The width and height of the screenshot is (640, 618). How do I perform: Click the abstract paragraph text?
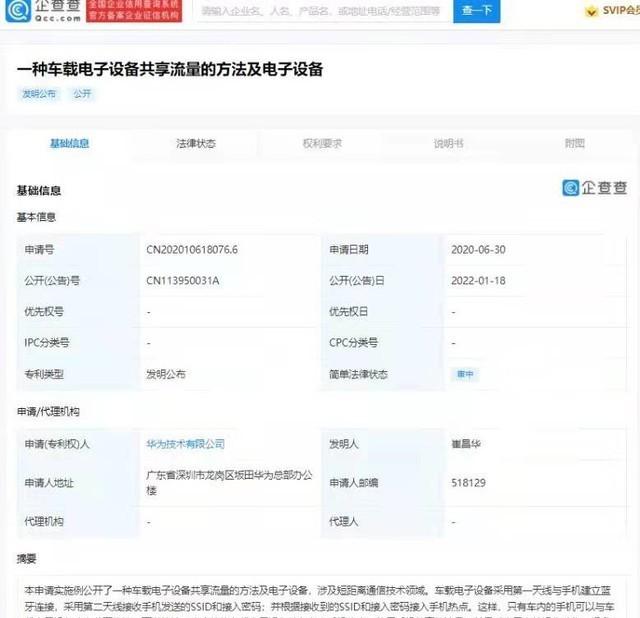coord(320,600)
